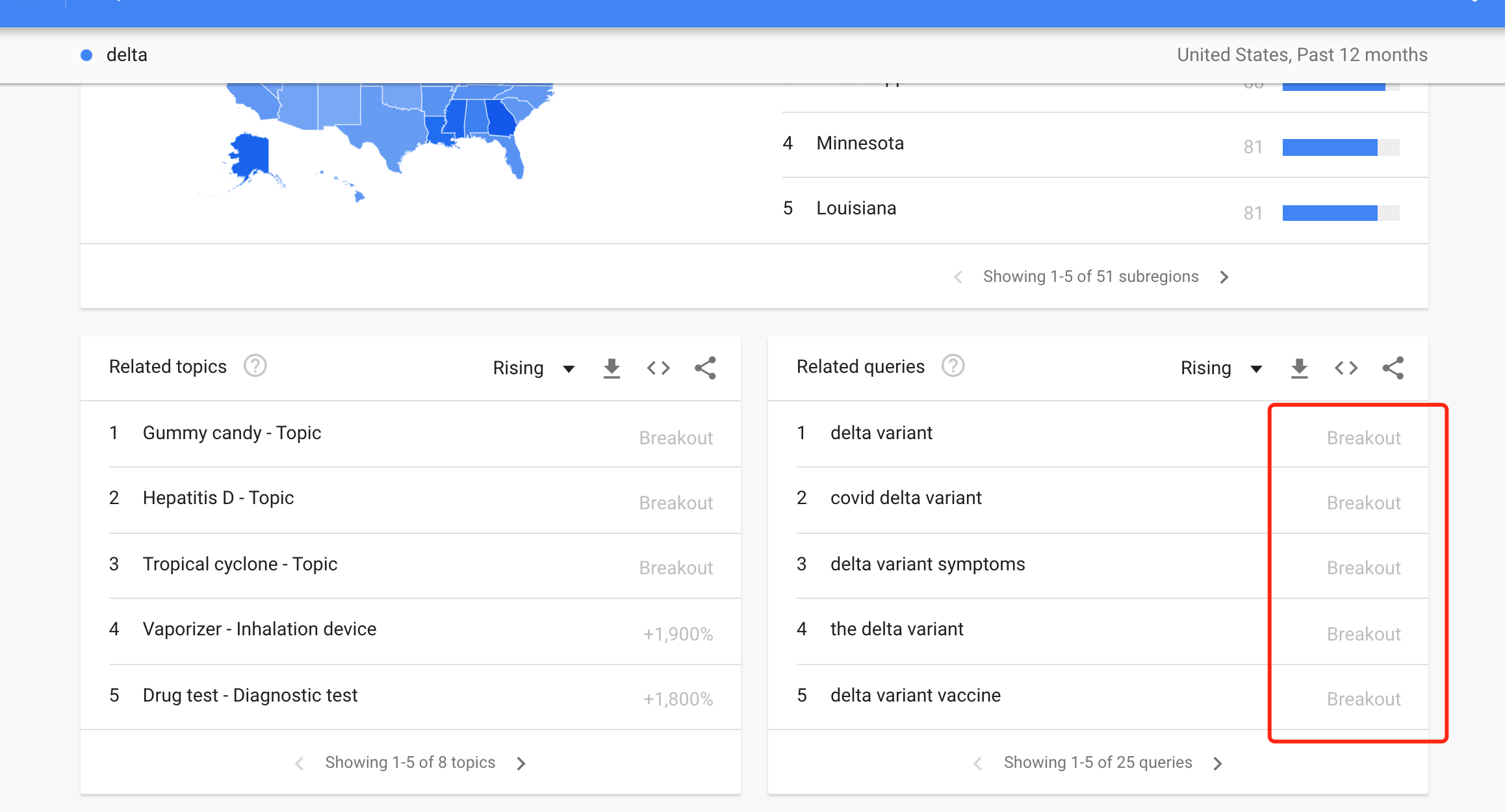The height and width of the screenshot is (812, 1505).
Task: Download the Related queries data
Action: pos(1299,368)
